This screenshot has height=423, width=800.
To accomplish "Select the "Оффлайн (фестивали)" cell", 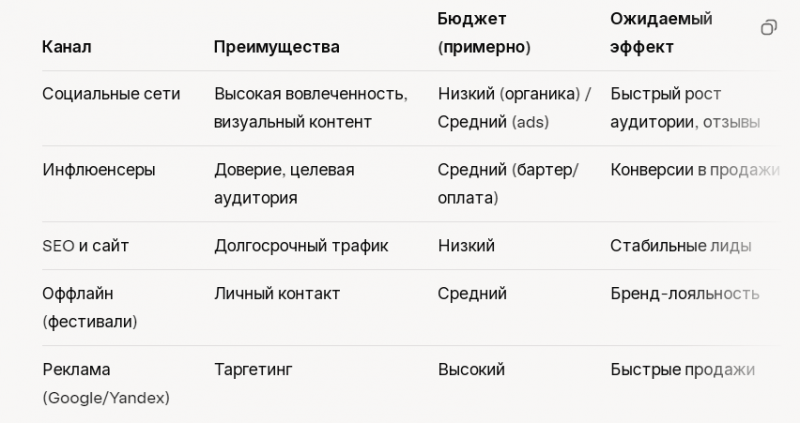I will point(90,308).
